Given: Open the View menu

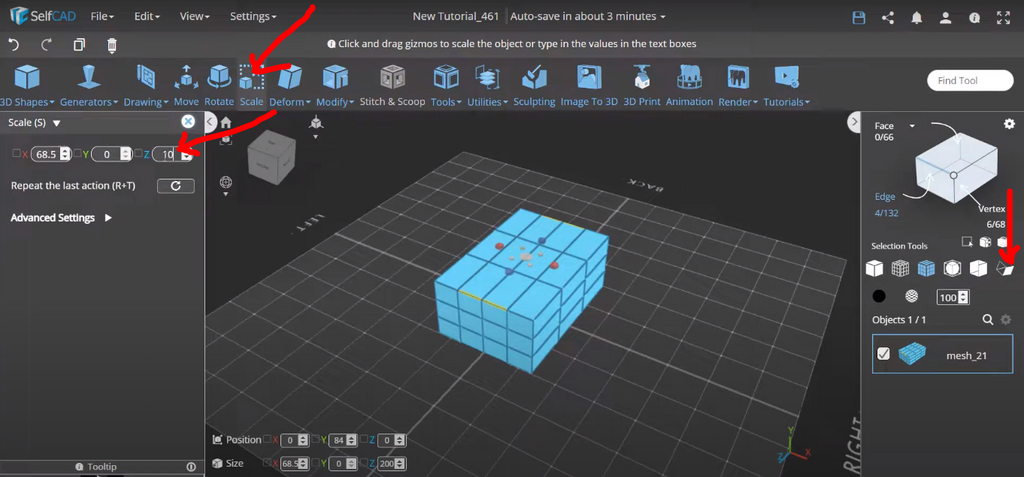Looking at the screenshot, I should pos(194,16).
